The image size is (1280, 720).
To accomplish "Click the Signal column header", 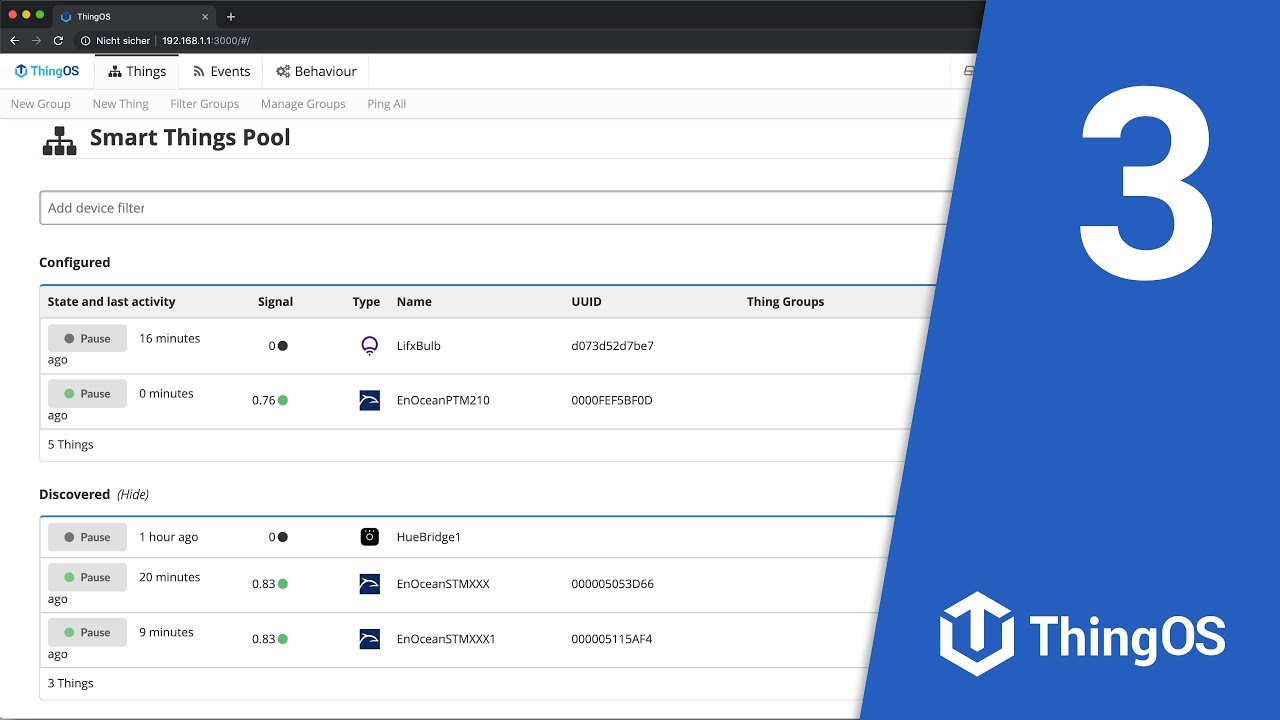I will click(275, 301).
